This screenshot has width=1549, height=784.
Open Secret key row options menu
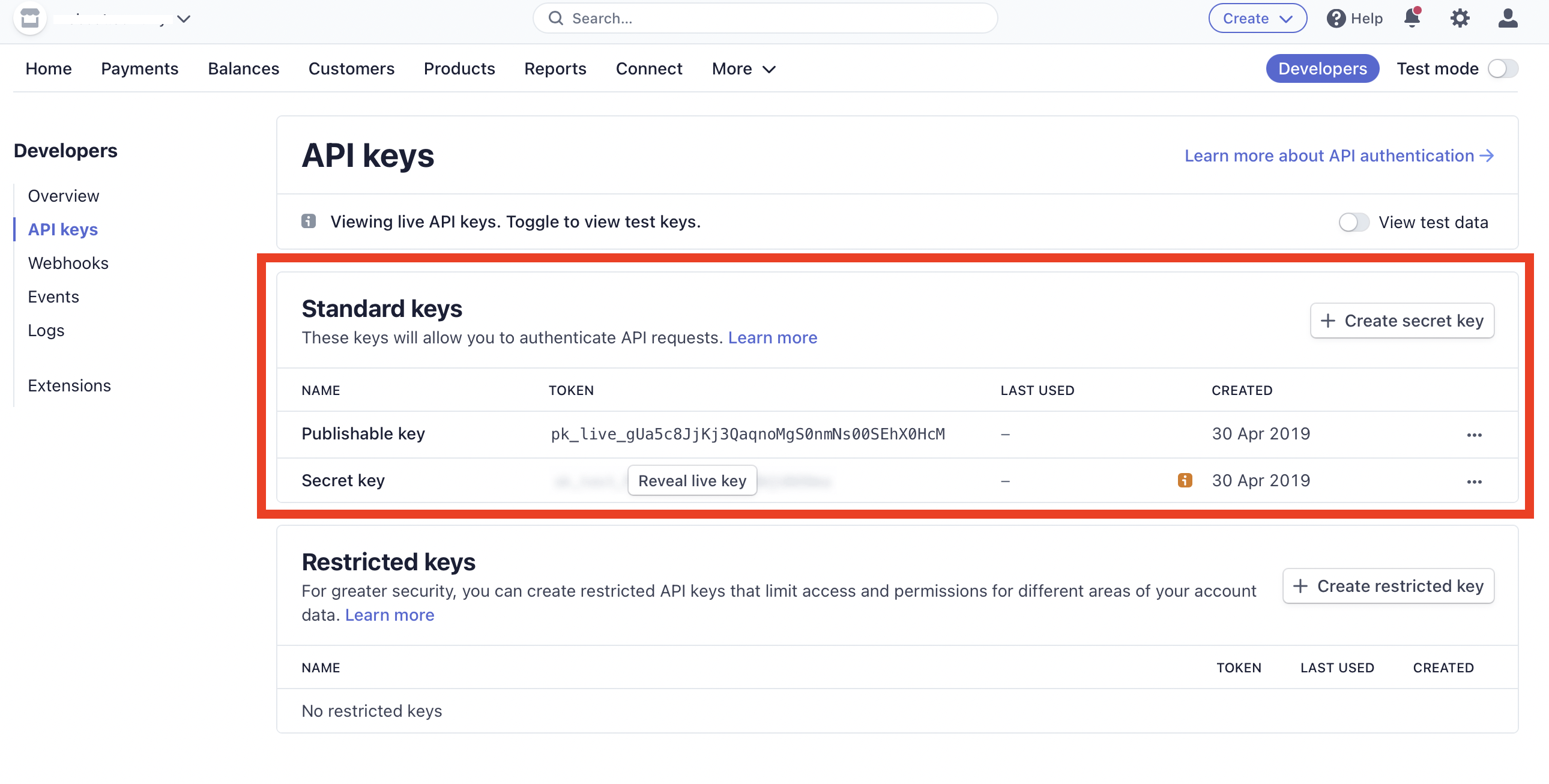pos(1474,481)
